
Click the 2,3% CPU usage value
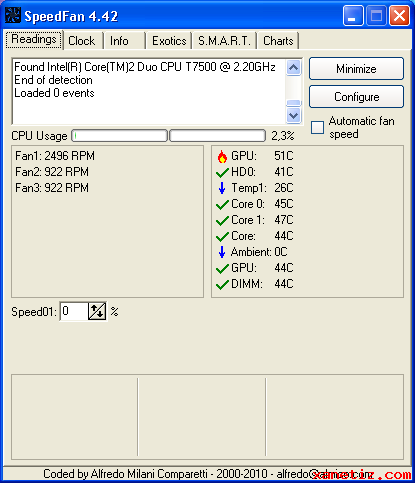coord(283,136)
